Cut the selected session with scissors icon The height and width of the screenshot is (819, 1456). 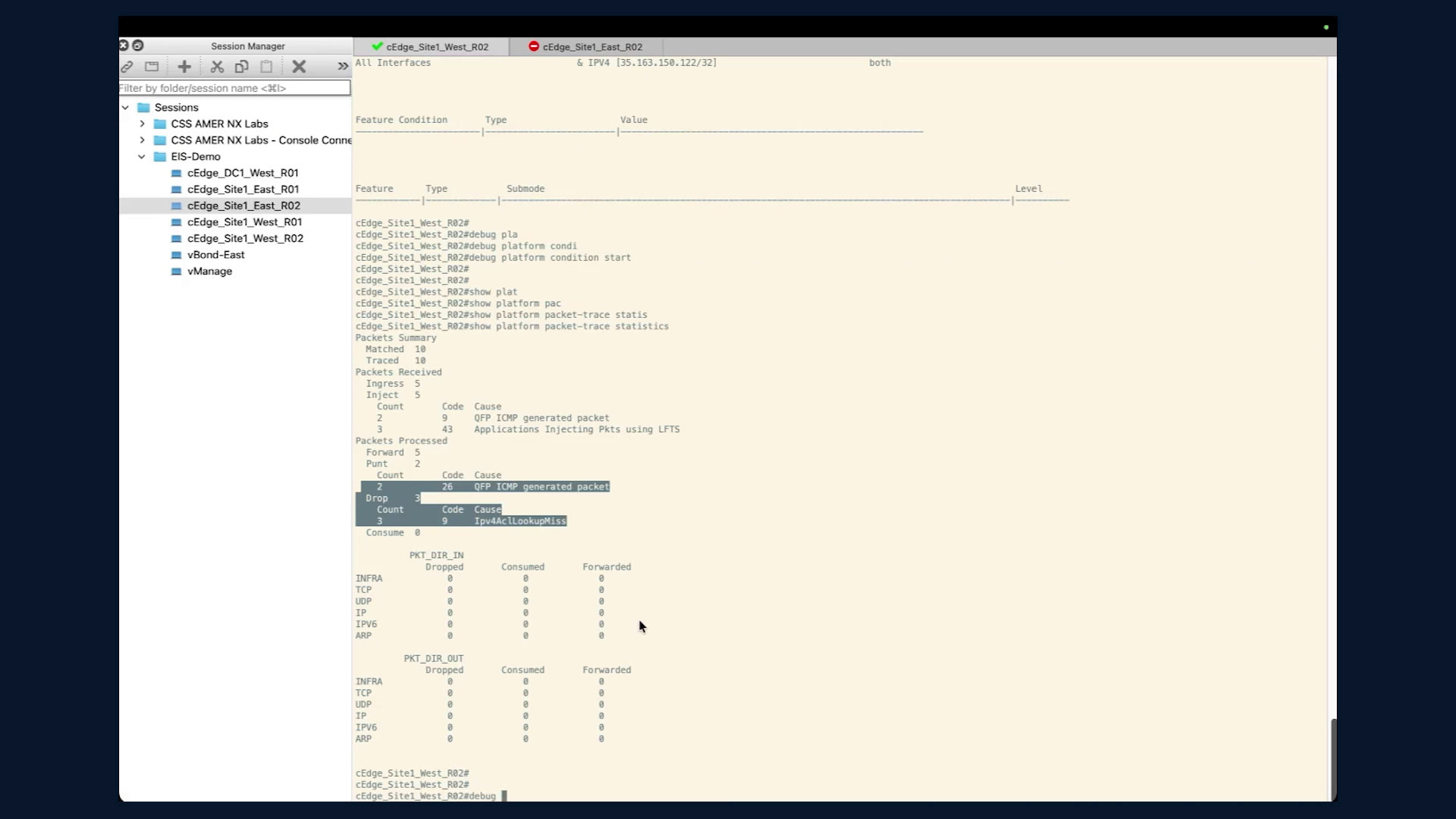(x=217, y=67)
